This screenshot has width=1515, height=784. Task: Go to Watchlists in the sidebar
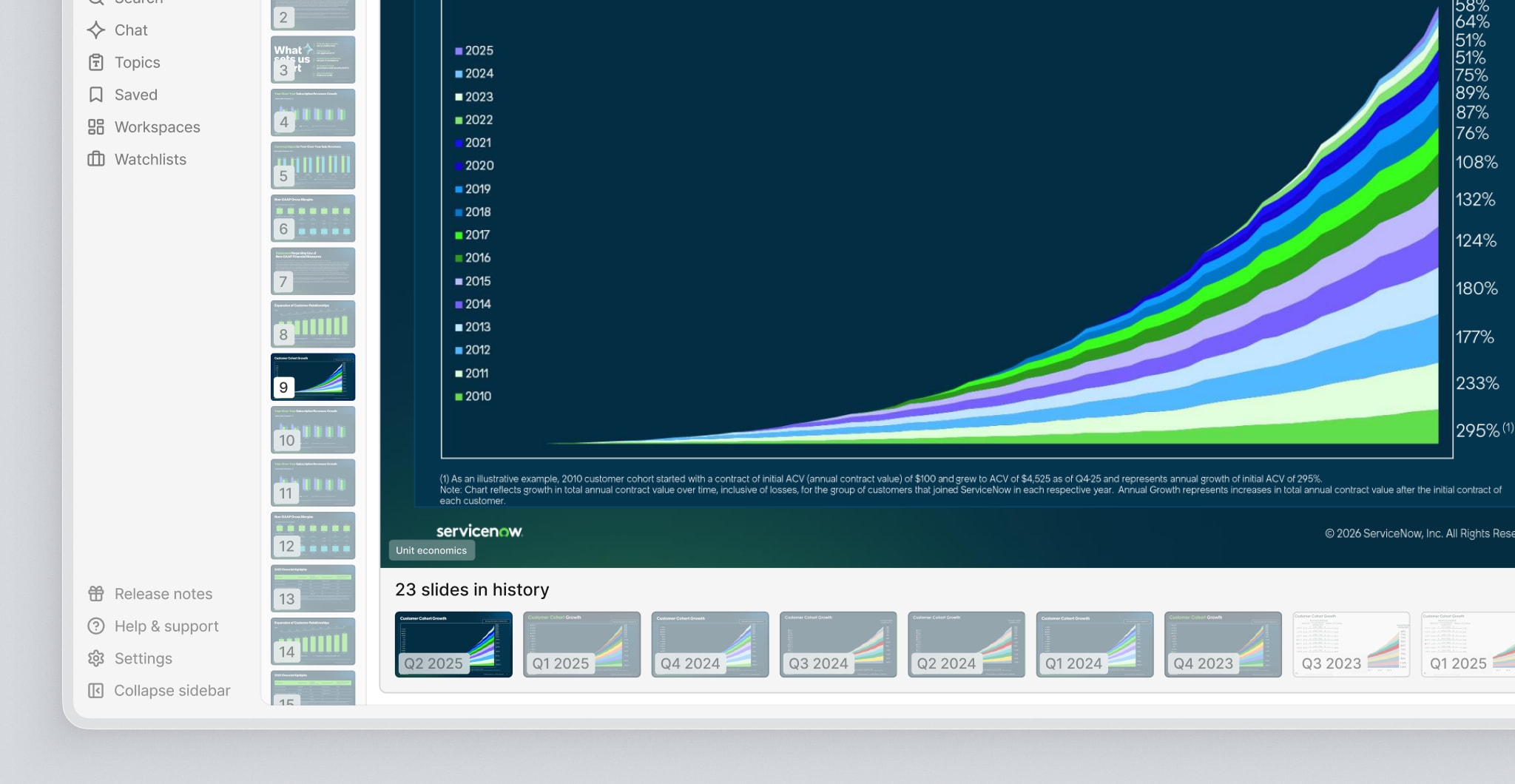click(150, 159)
